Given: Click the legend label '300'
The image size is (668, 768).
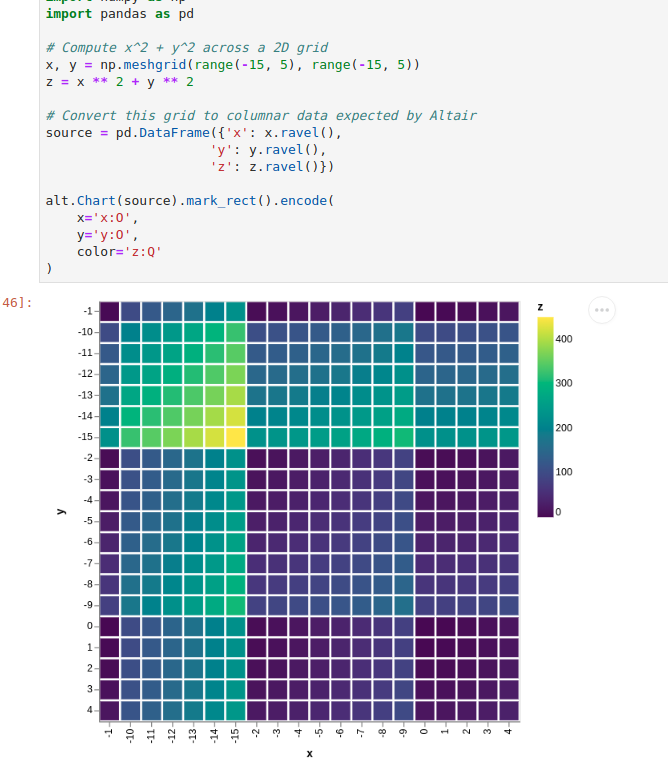Looking at the screenshot, I should (x=564, y=383).
